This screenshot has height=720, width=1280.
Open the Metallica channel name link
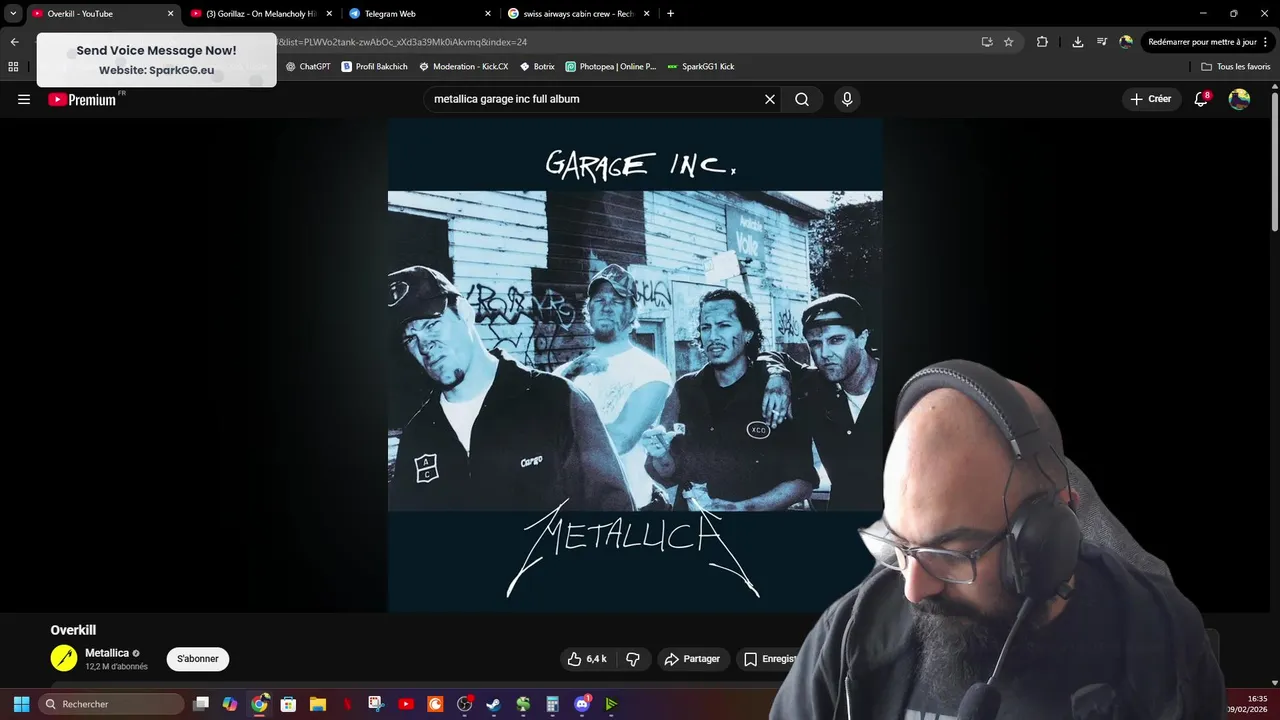(x=107, y=653)
